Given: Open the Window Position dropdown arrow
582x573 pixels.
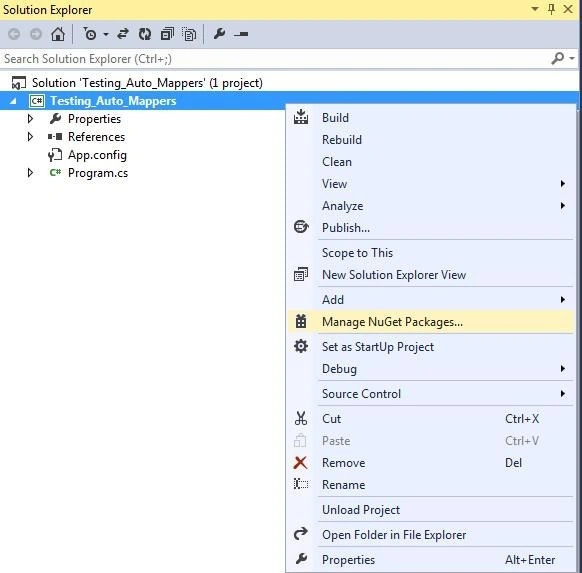Looking at the screenshot, I should [535, 9].
